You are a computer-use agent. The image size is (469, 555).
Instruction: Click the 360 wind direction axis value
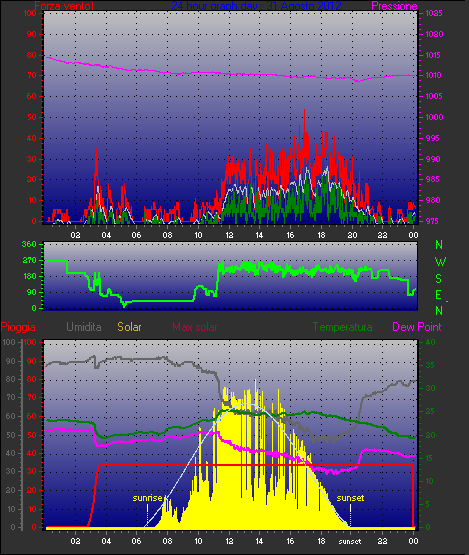tap(29, 244)
